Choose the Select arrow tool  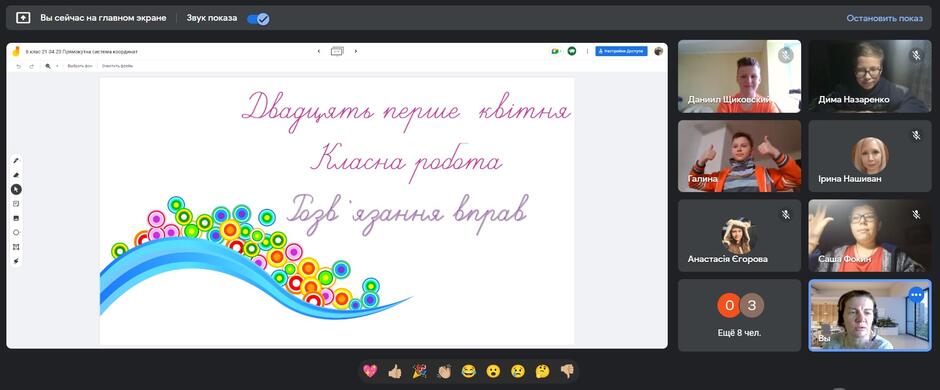[16, 189]
